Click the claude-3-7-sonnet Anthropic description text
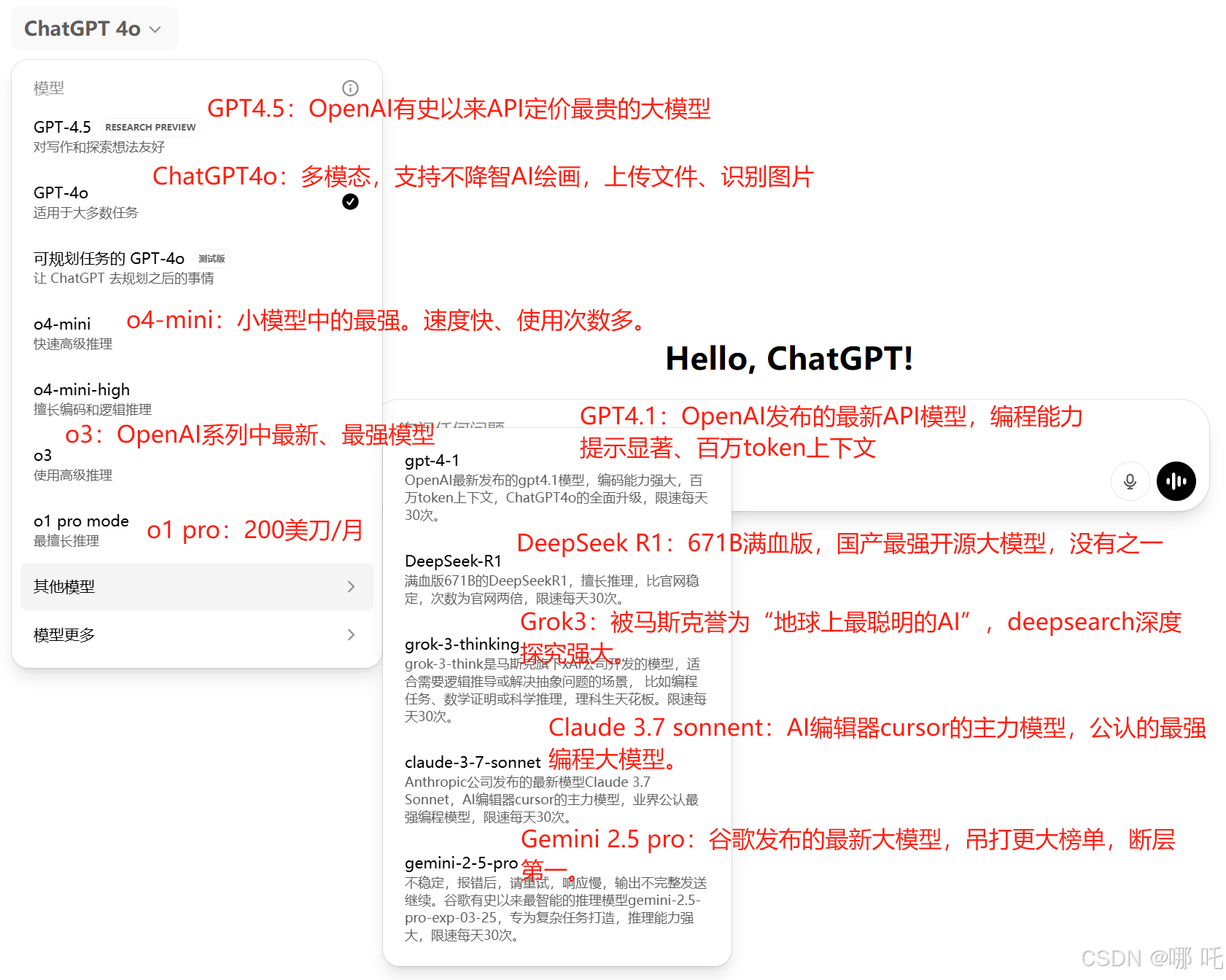Image resolution: width=1226 pixels, height=980 pixels. click(552, 800)
